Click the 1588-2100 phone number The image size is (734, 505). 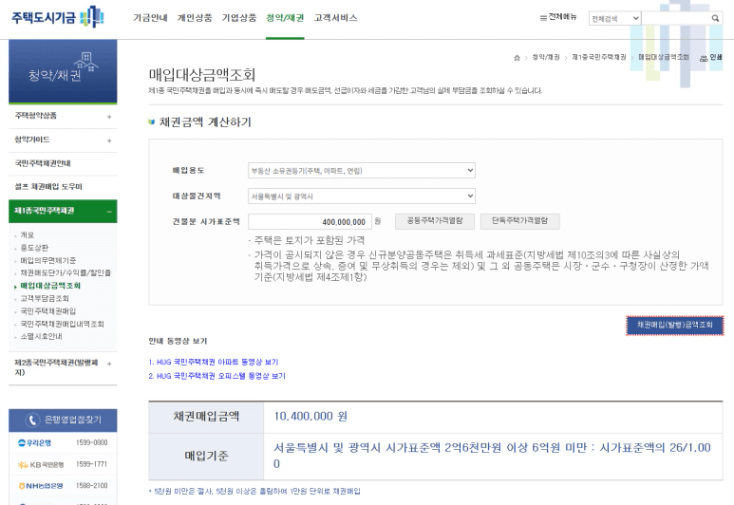pos(91,486)
